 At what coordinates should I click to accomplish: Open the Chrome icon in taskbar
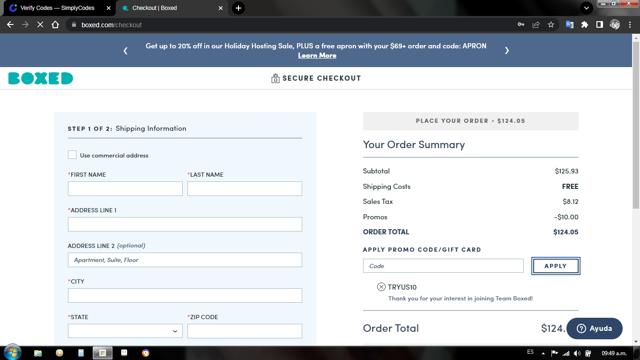click(x=145, y=353)
